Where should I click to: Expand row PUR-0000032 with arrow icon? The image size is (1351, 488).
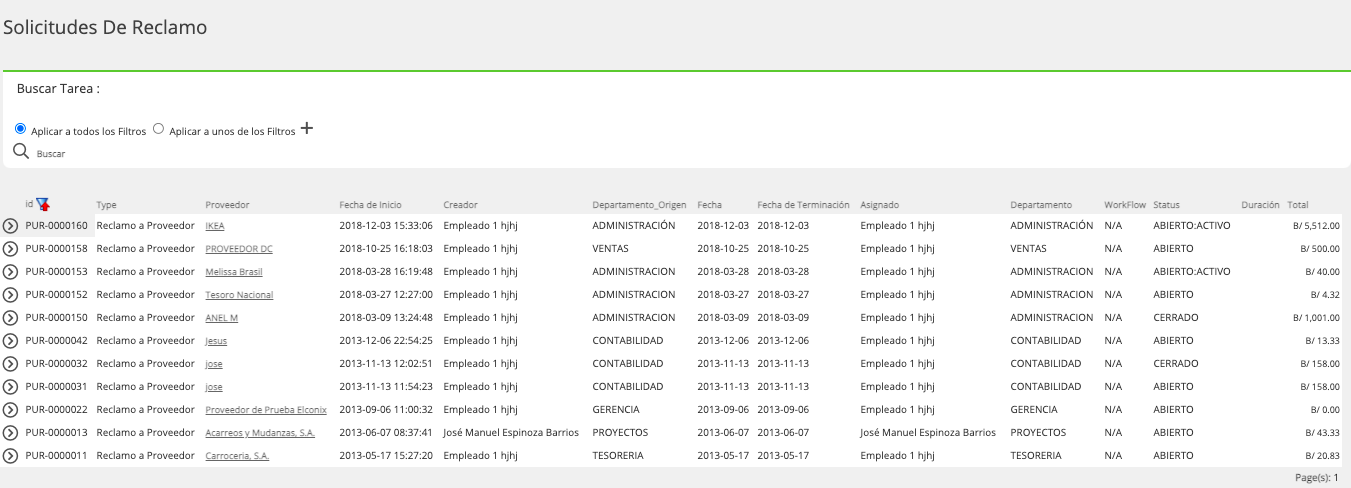11,364
